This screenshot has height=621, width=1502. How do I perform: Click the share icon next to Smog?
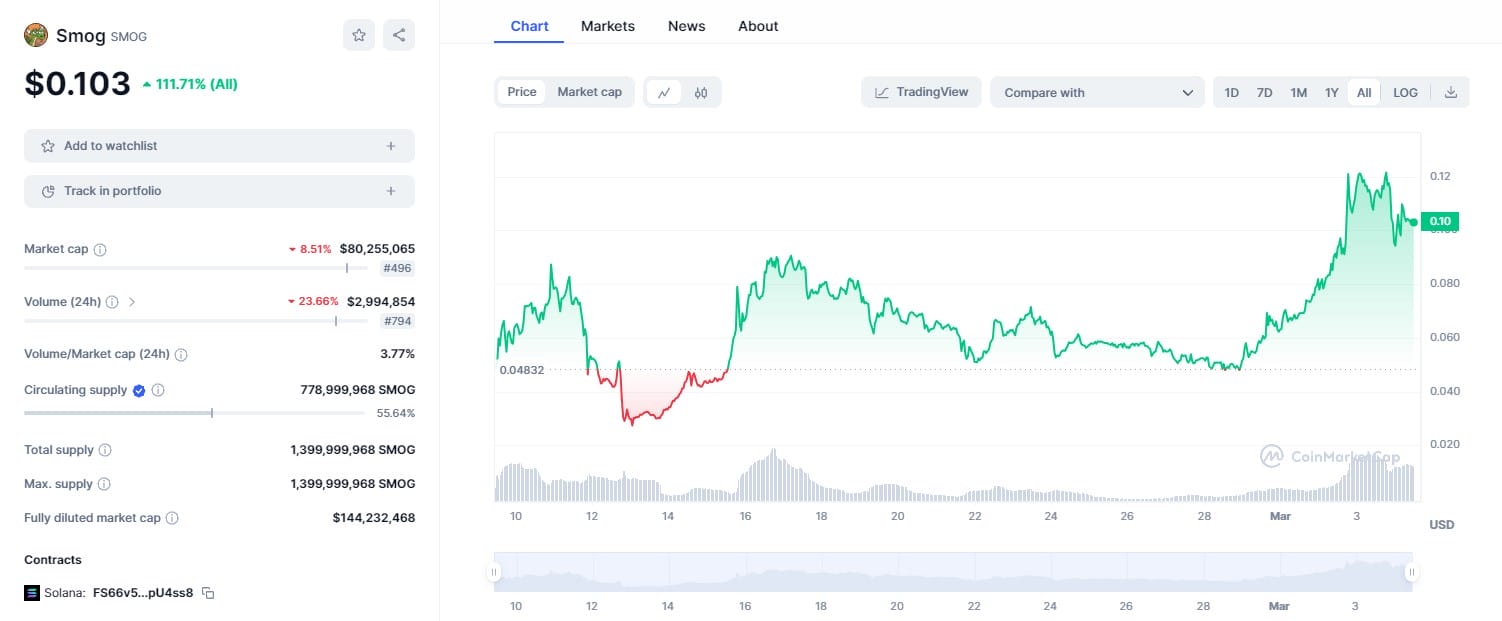399,35
